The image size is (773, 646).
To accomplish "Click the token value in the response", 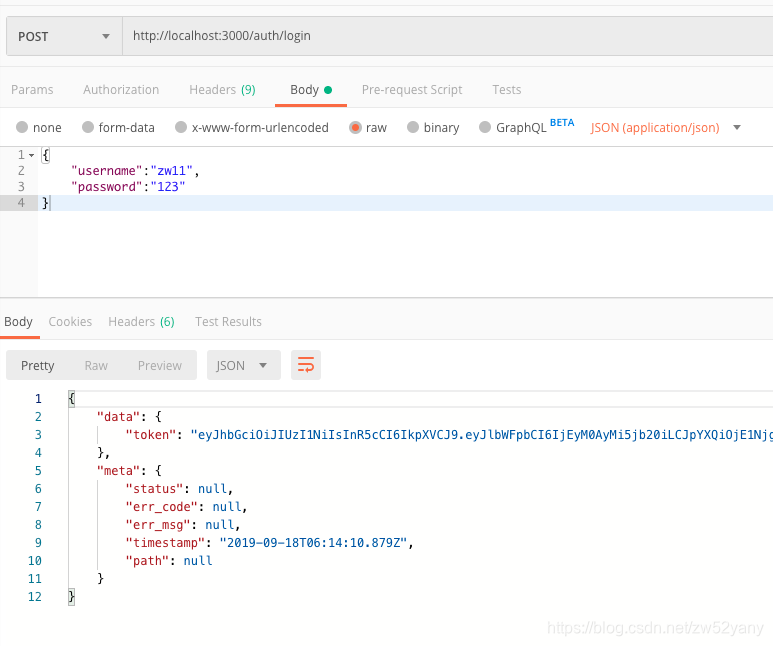I will (482, 435).
